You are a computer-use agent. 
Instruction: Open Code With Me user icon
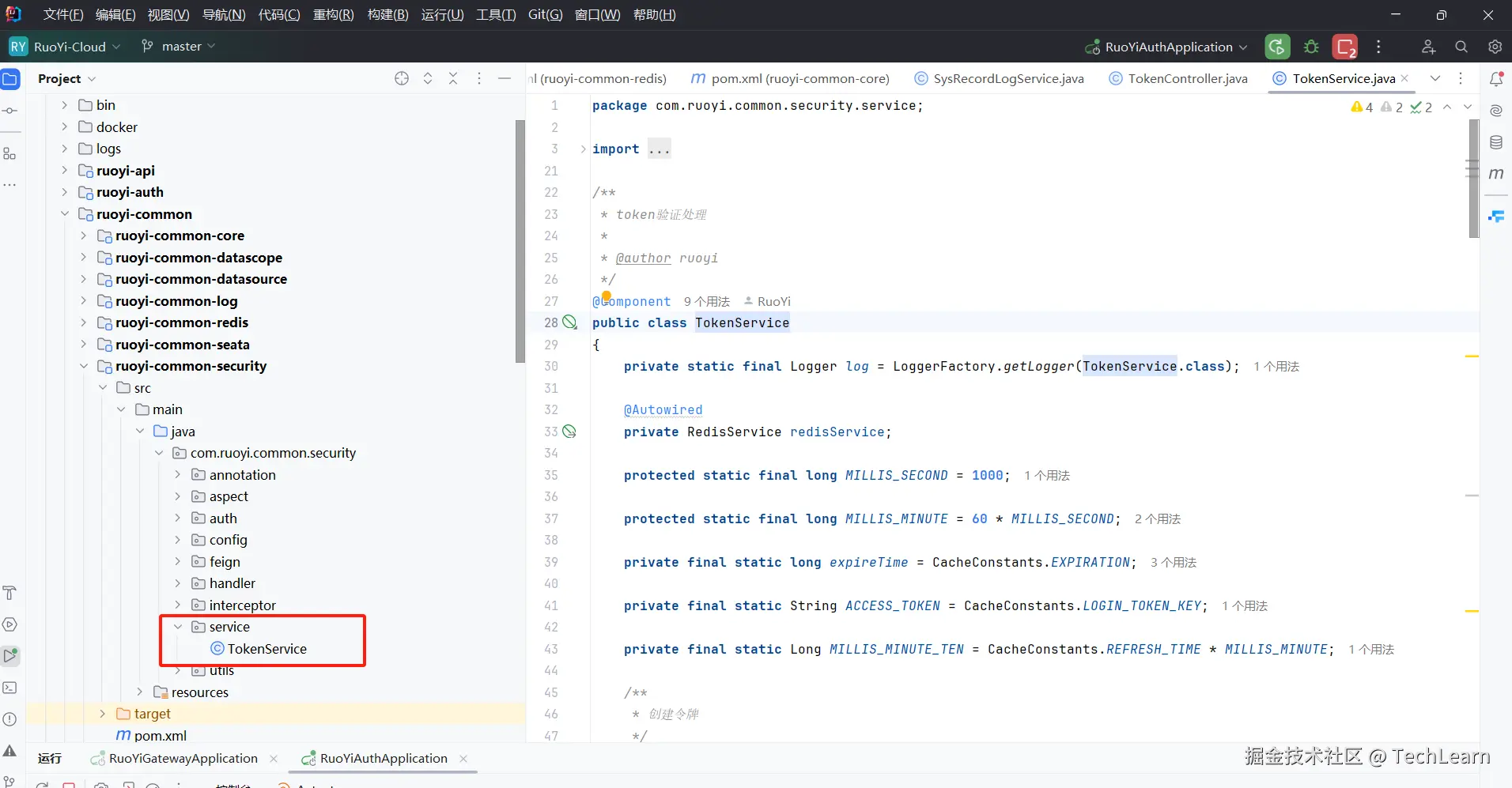(x=1428, y=47)
